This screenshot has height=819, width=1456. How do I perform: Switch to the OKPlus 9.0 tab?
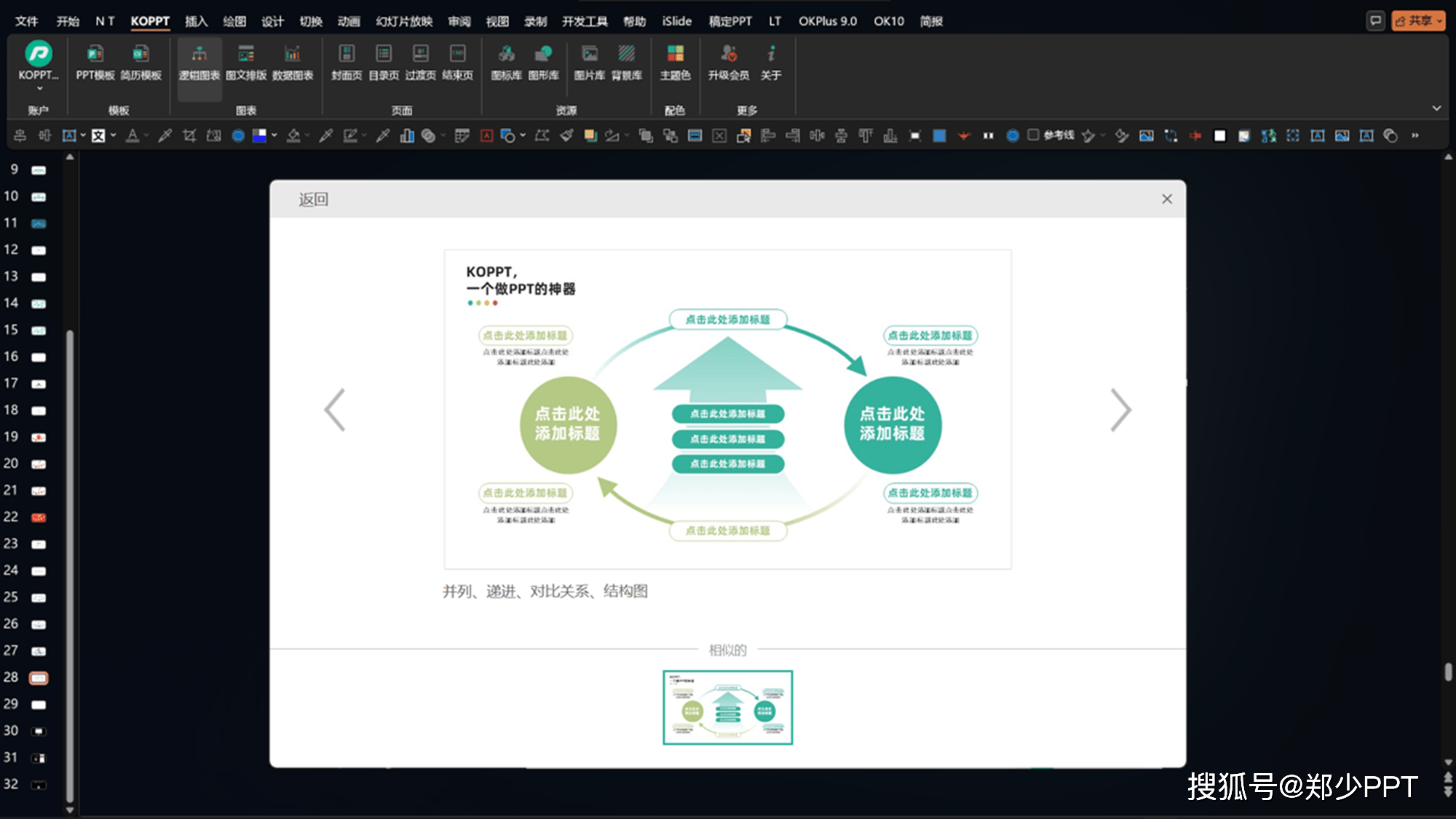click(828, 21)
